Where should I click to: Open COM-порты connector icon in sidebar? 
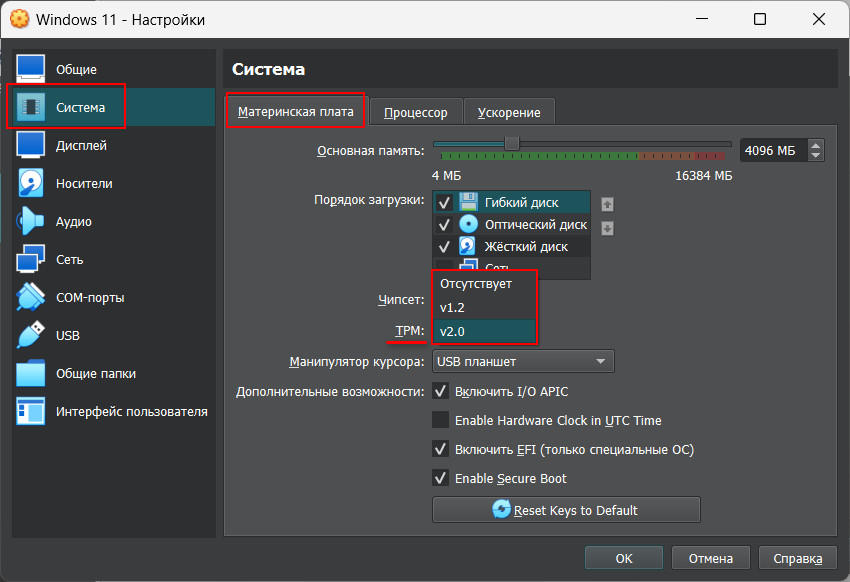tap(30, 297)
